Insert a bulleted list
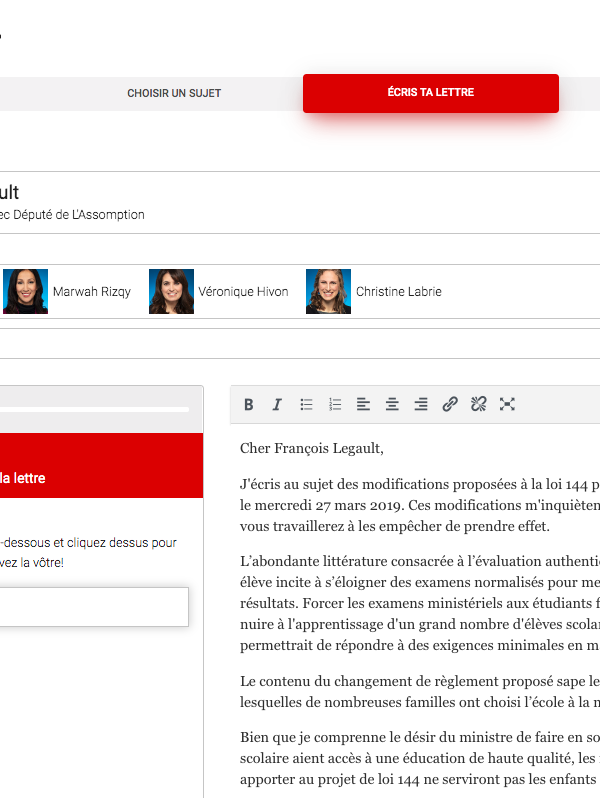 point(307,404)
